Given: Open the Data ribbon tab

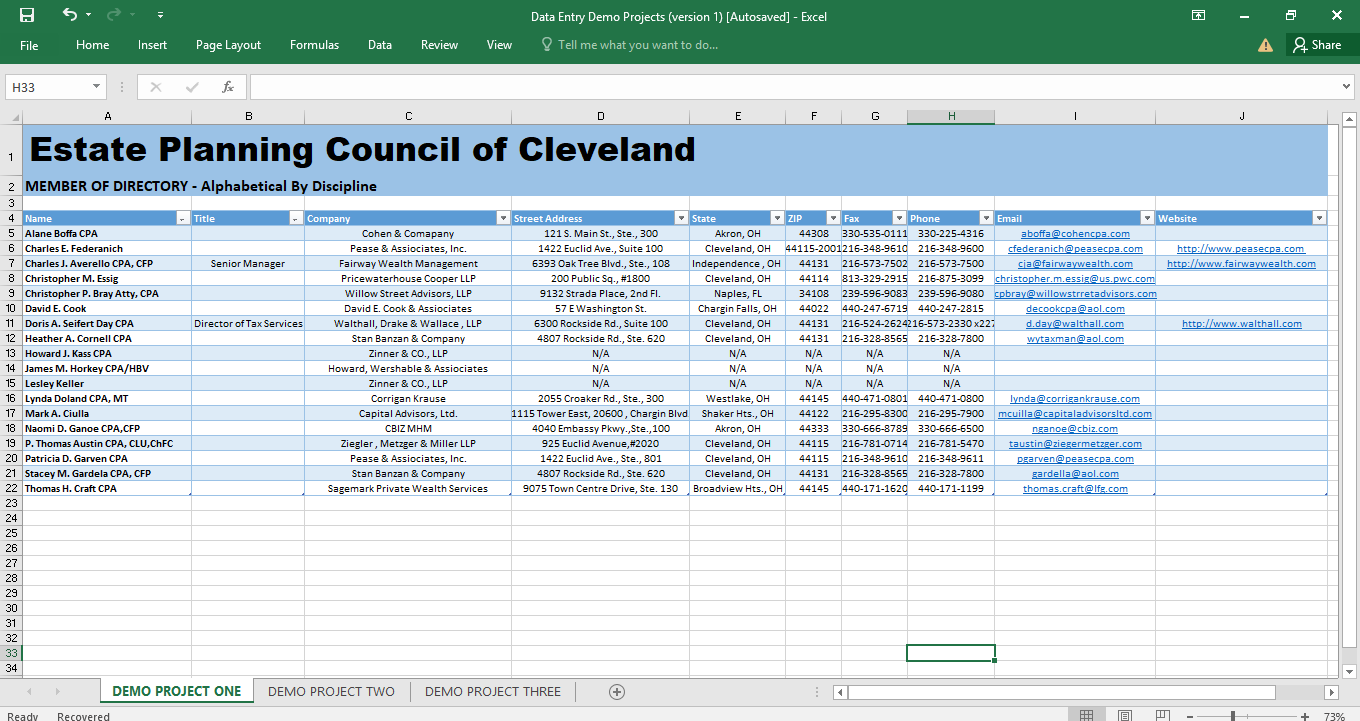Looking at the screenshot, I should pos(379,45).
